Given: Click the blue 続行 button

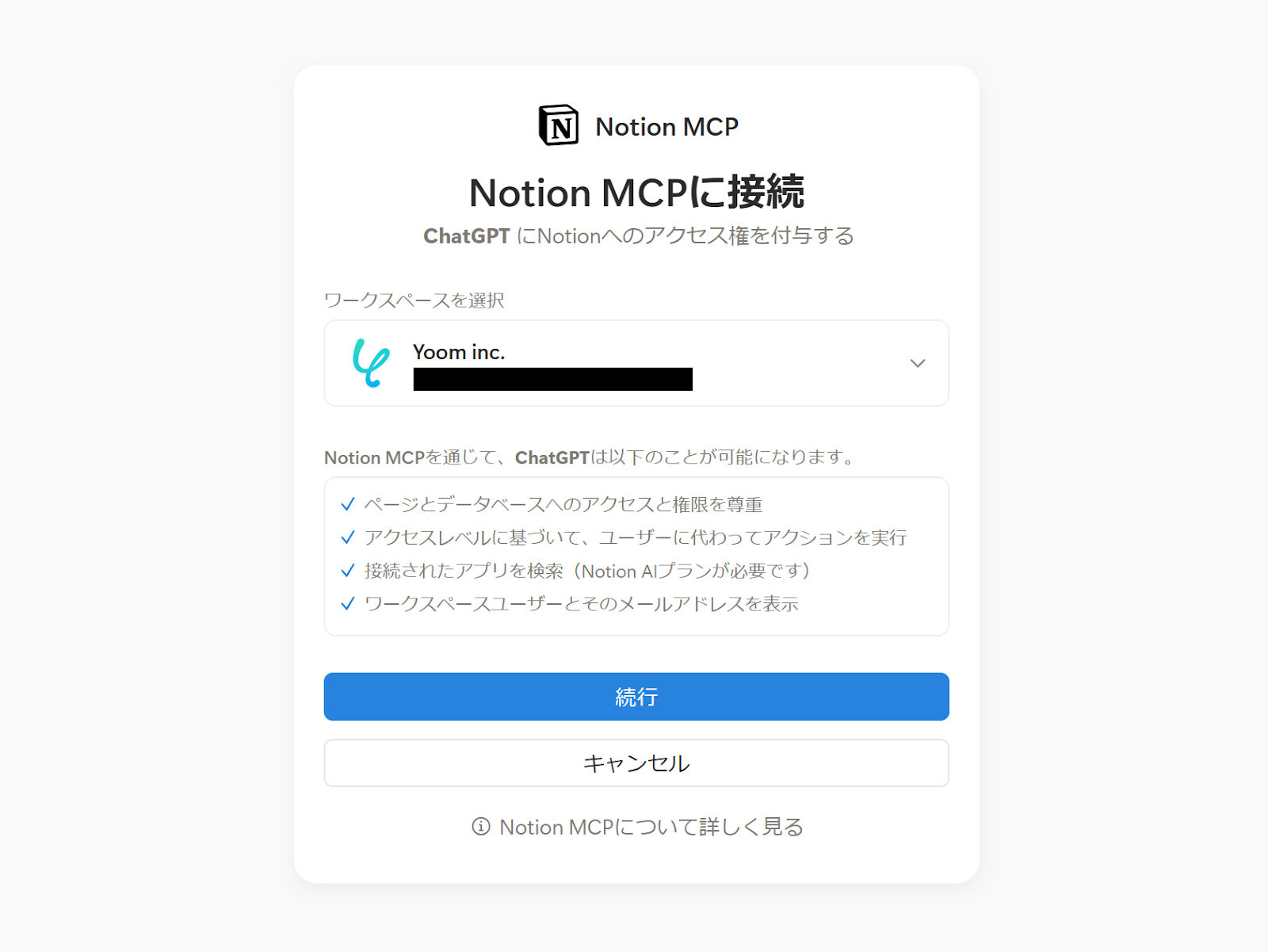Looking at the screenshot, I should 636,697.
